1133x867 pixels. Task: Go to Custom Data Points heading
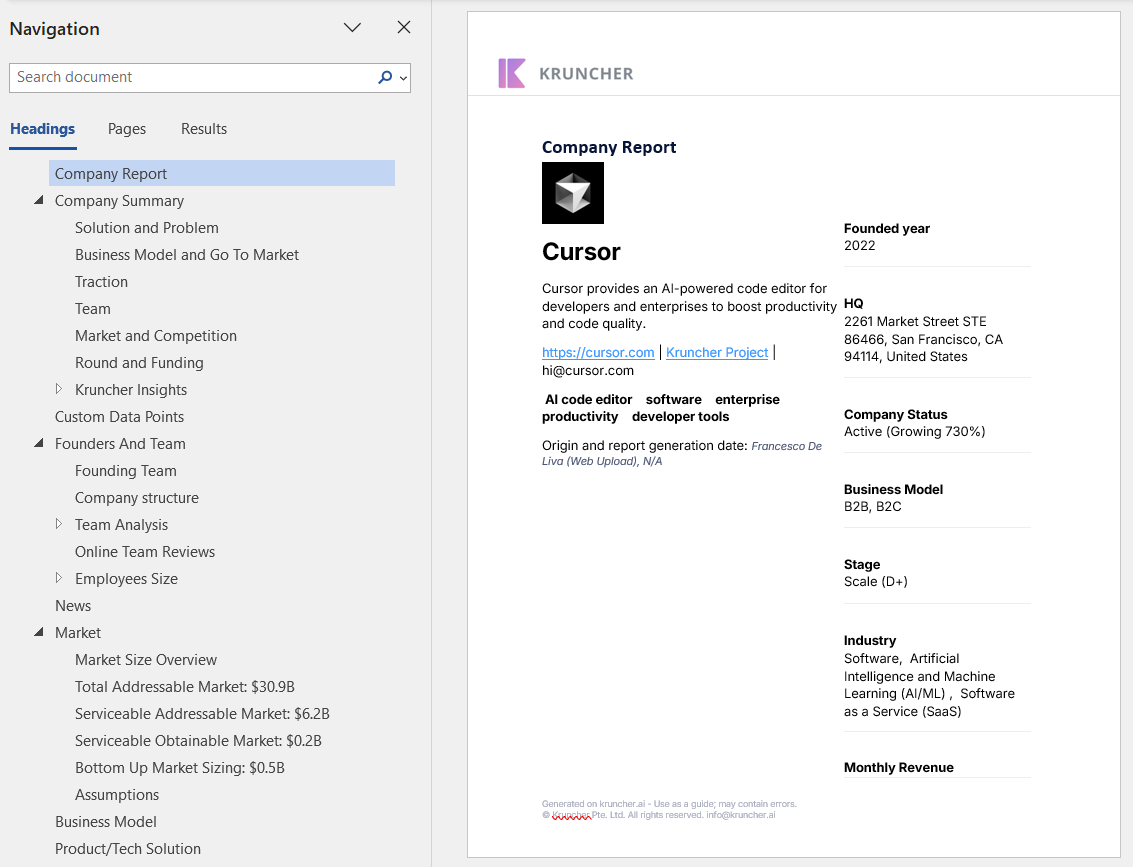(x=119, y=417)
